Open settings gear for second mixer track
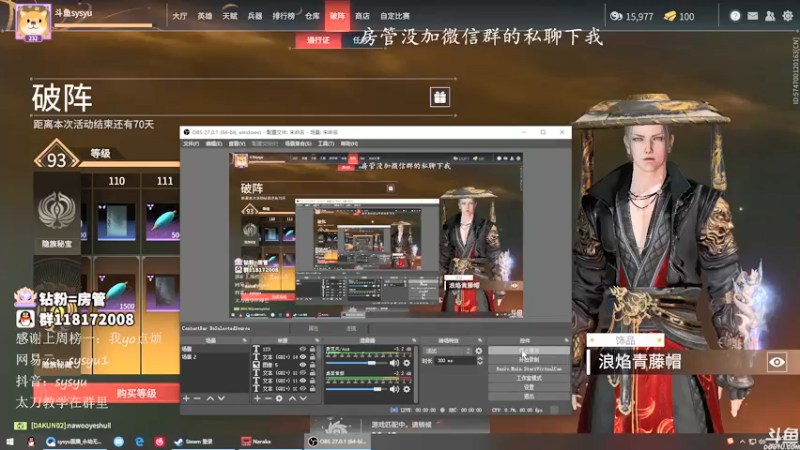 (407, 389)
